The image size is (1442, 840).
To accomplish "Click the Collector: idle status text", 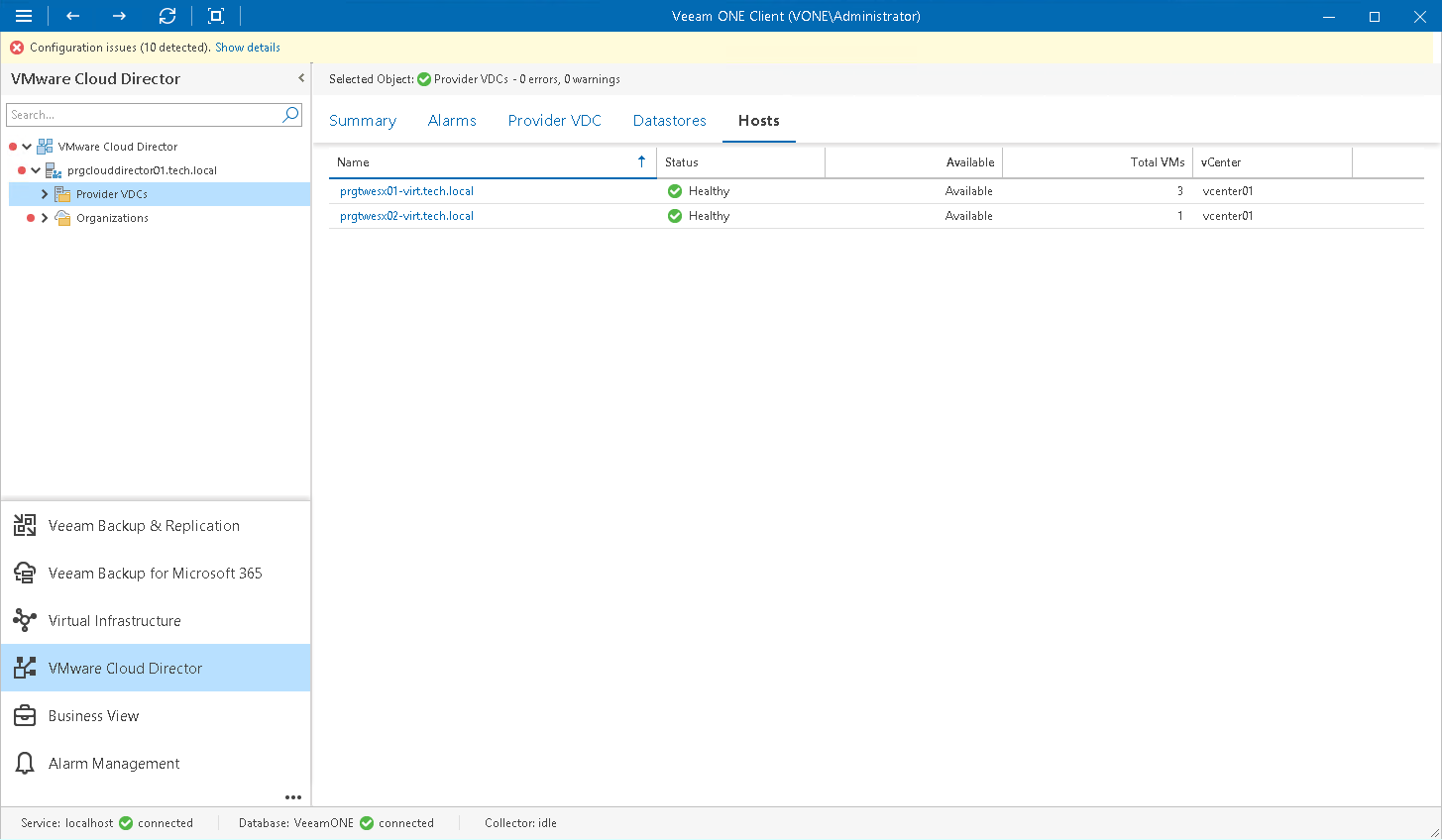I will click(520, 823).
